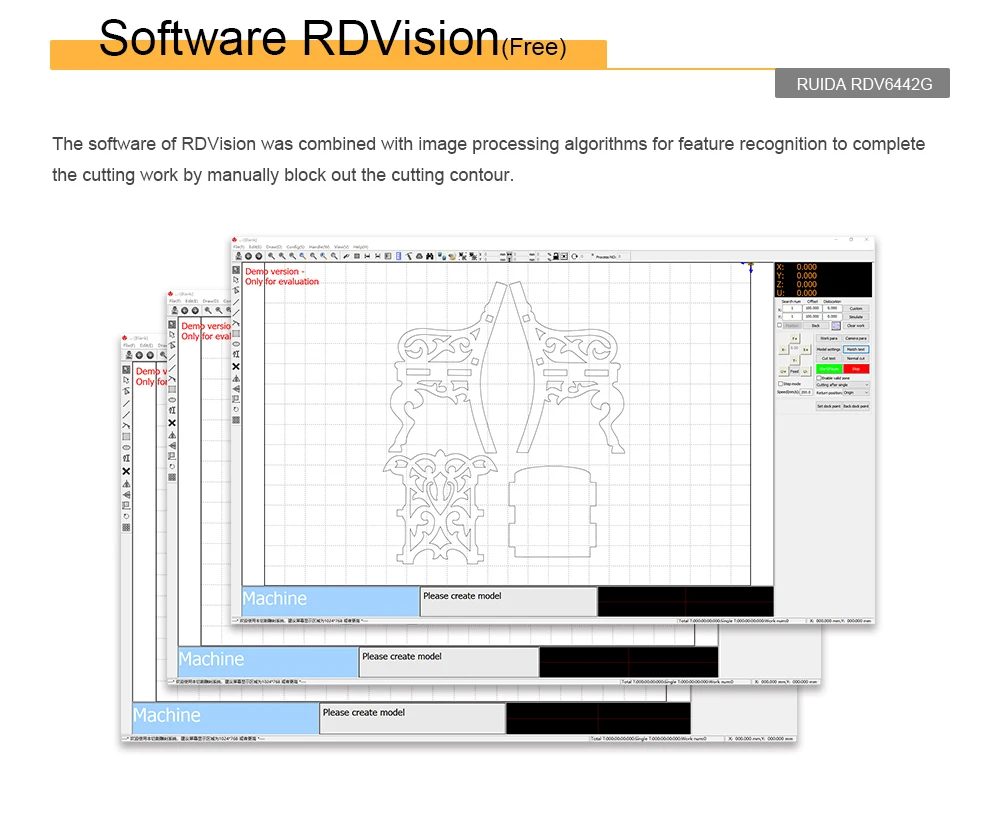Click the Simulate button

856,316
